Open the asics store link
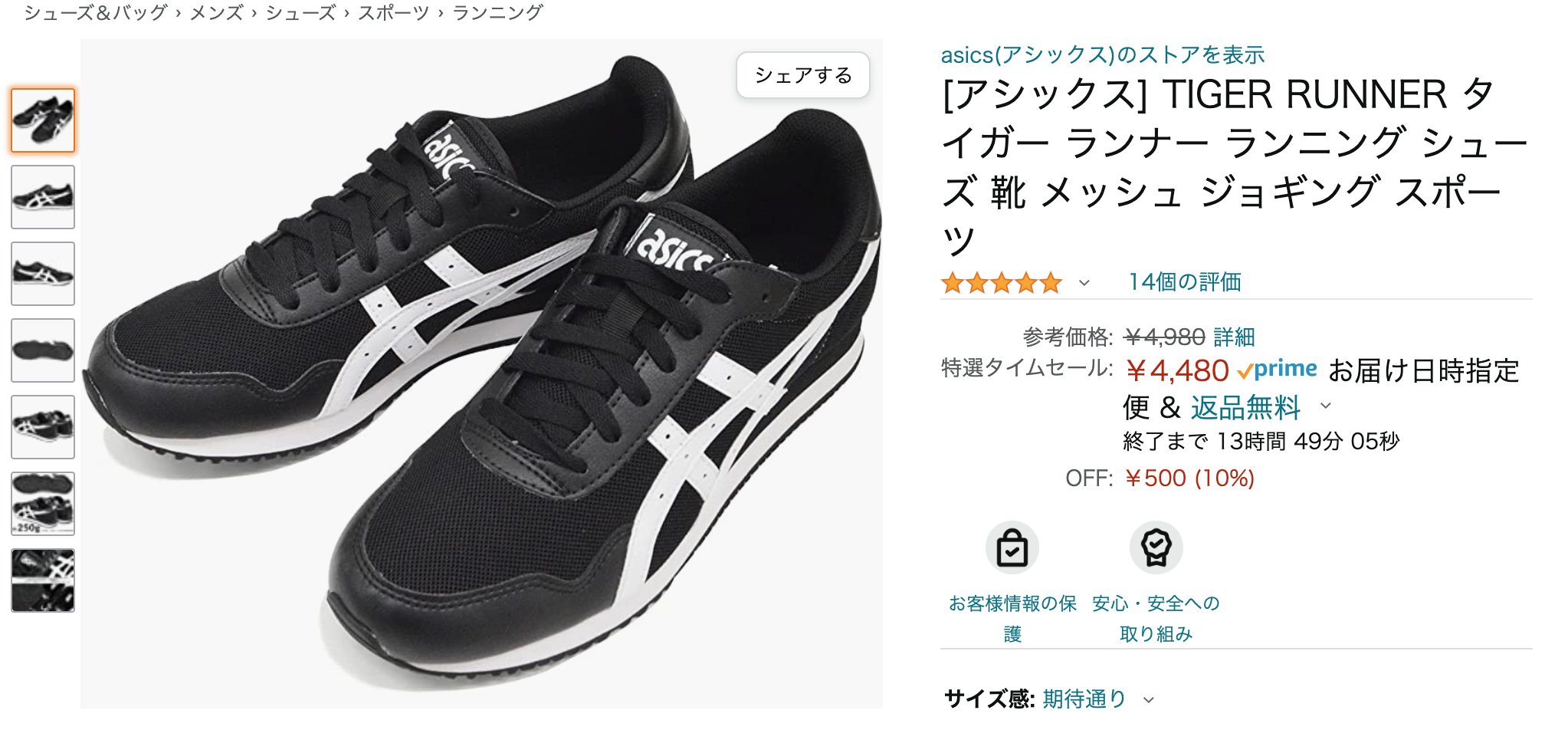The height and width of the screenshot is (730, 1568). tap(1102, 55)
